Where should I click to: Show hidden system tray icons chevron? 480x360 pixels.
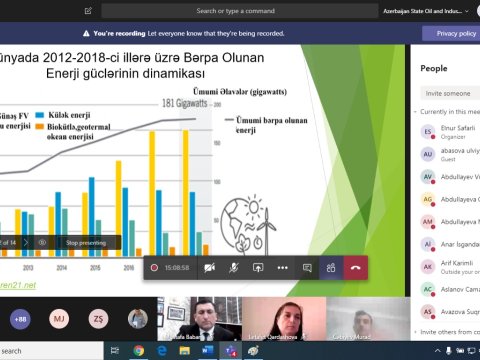click(438, 351)
